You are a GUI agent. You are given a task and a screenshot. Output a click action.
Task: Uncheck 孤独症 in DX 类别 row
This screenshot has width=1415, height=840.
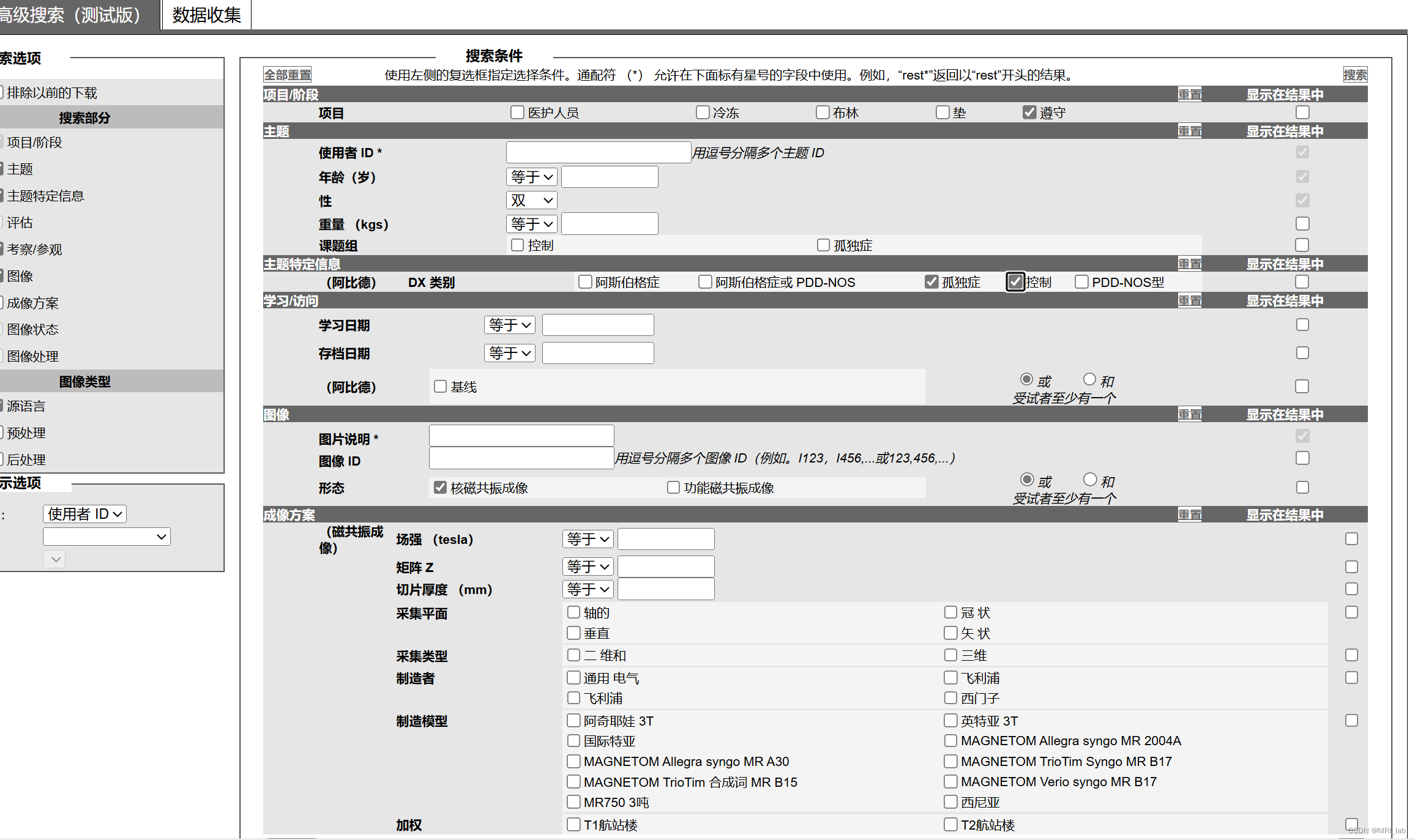click(x=932, y=281)
